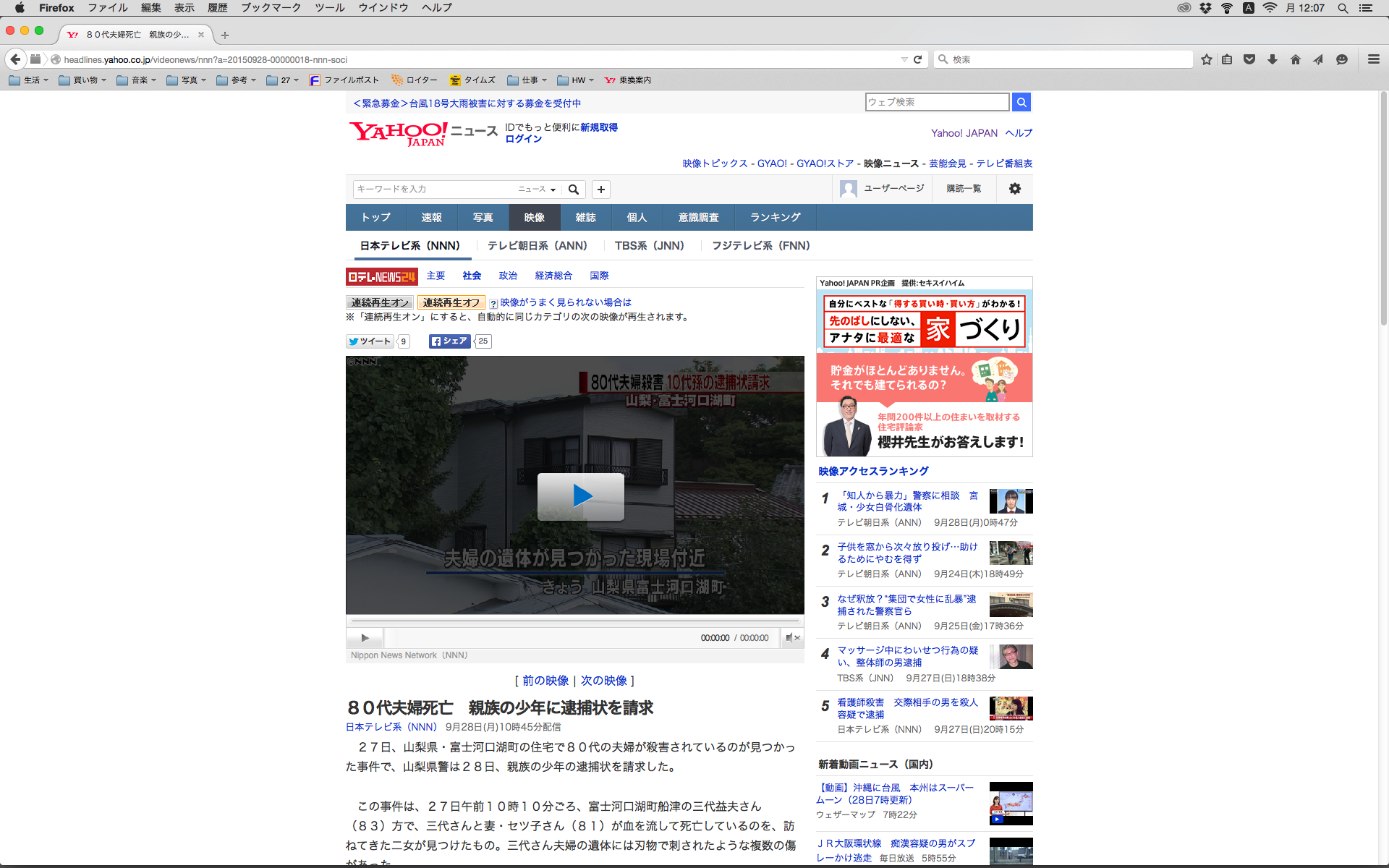
Task: Show URL bar history dropdown arrow
Action: (904, 59)
